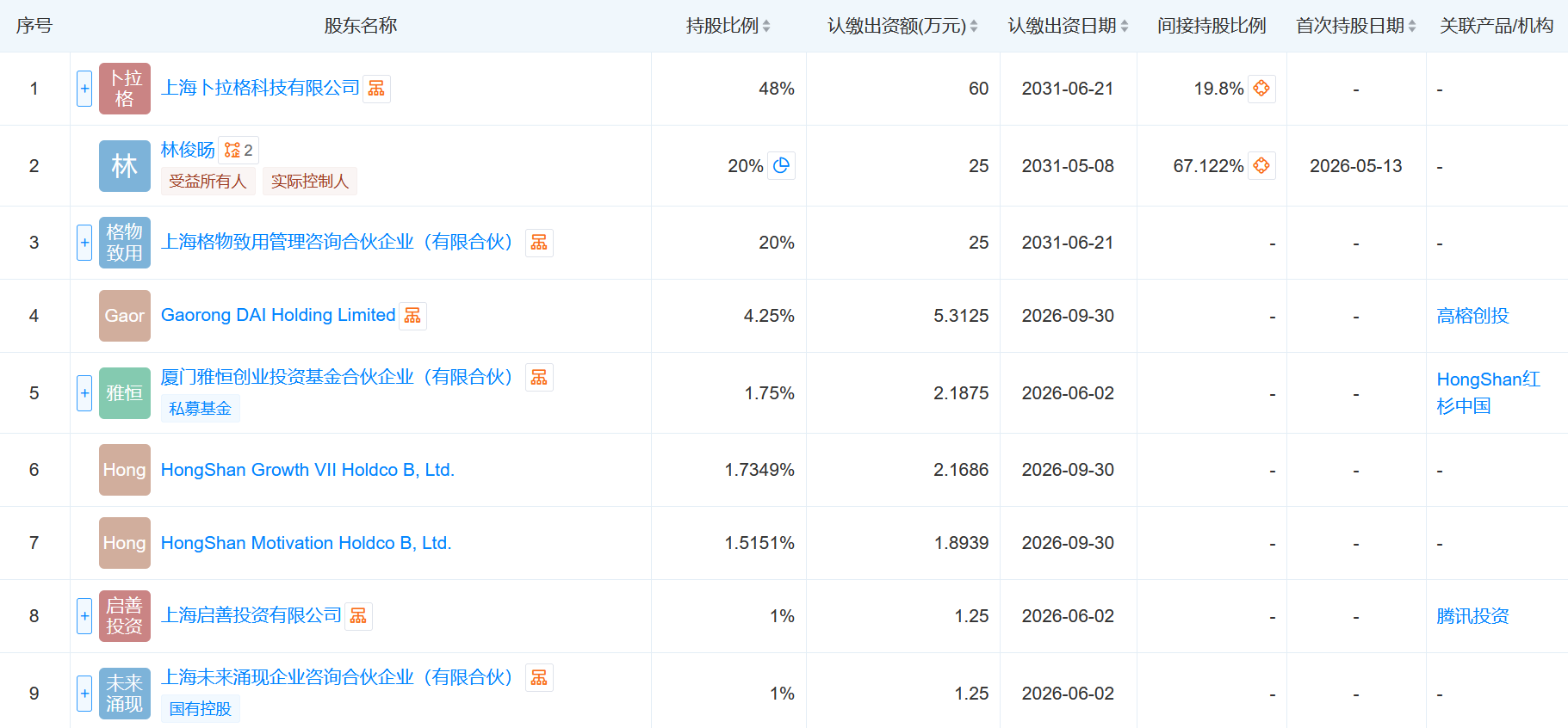Open equity structure icon for 上海启善投资有限公司
The height and width of the screenshot is (728, 1568).
click(358, 616)
